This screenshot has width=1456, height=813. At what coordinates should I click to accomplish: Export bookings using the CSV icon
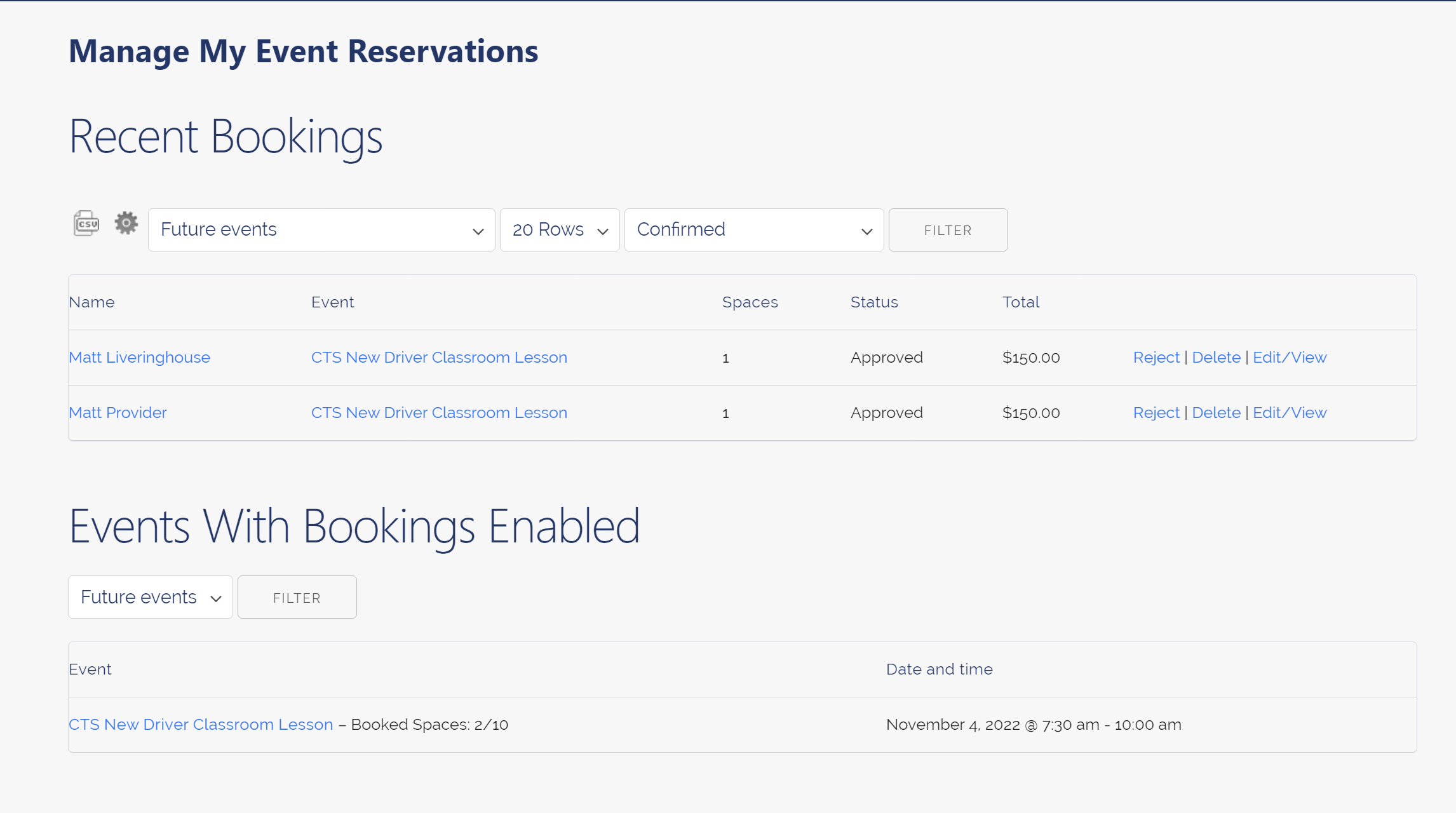click(86, 224)
